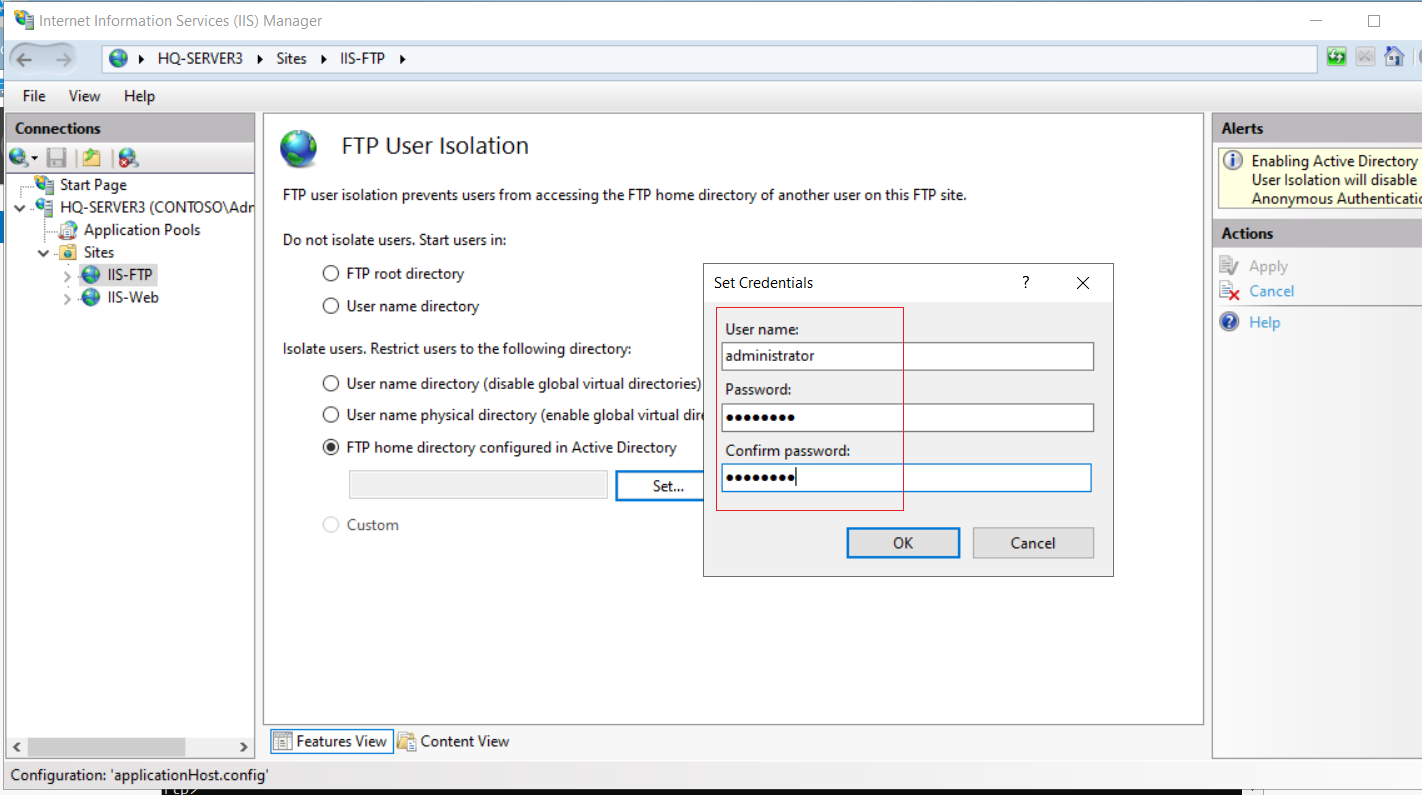Click the Connections pane horizontal scrollbar
This screenshot has width=1422, height=795.
[129, 747]
